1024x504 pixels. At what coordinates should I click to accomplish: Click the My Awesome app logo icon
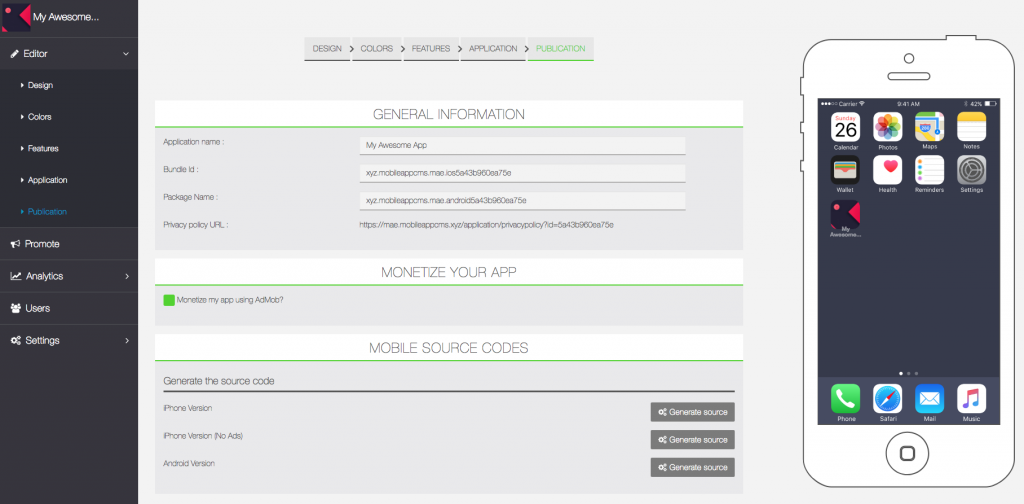(16, 17)
